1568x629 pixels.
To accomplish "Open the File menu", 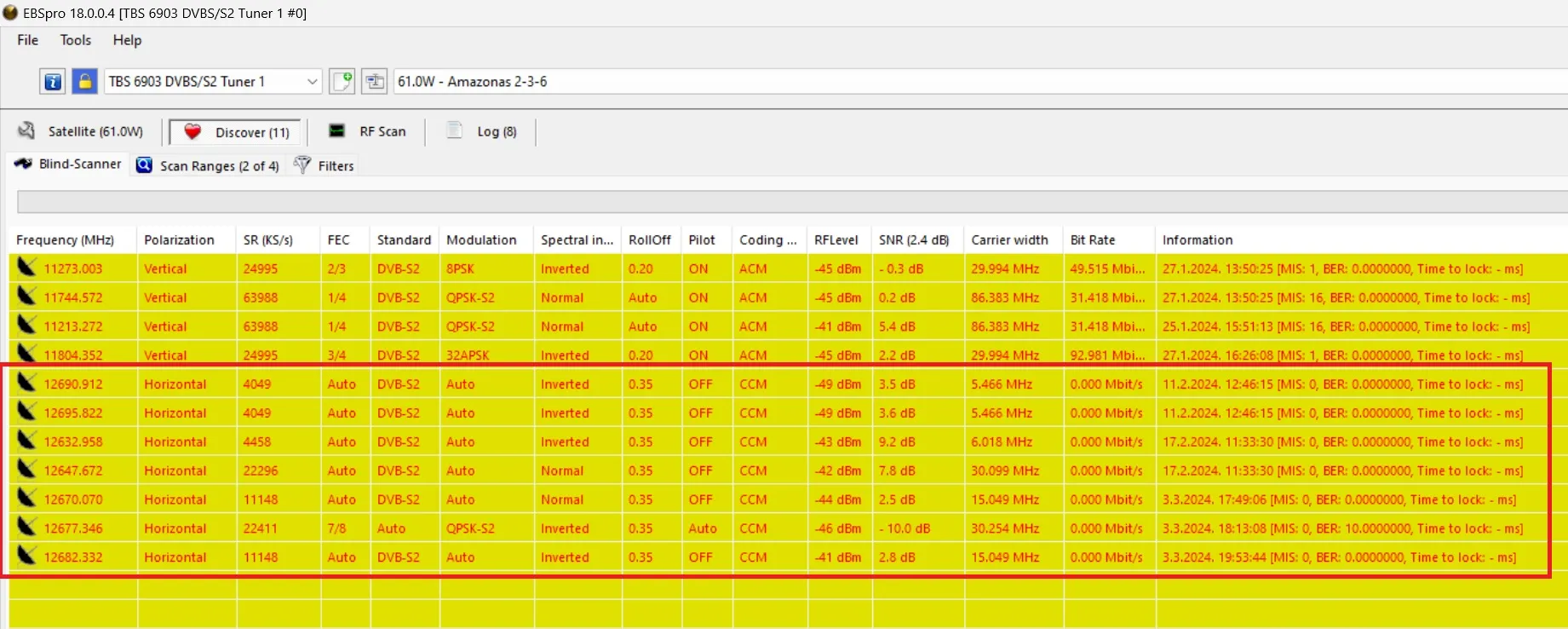I will [x=27, y=40].
